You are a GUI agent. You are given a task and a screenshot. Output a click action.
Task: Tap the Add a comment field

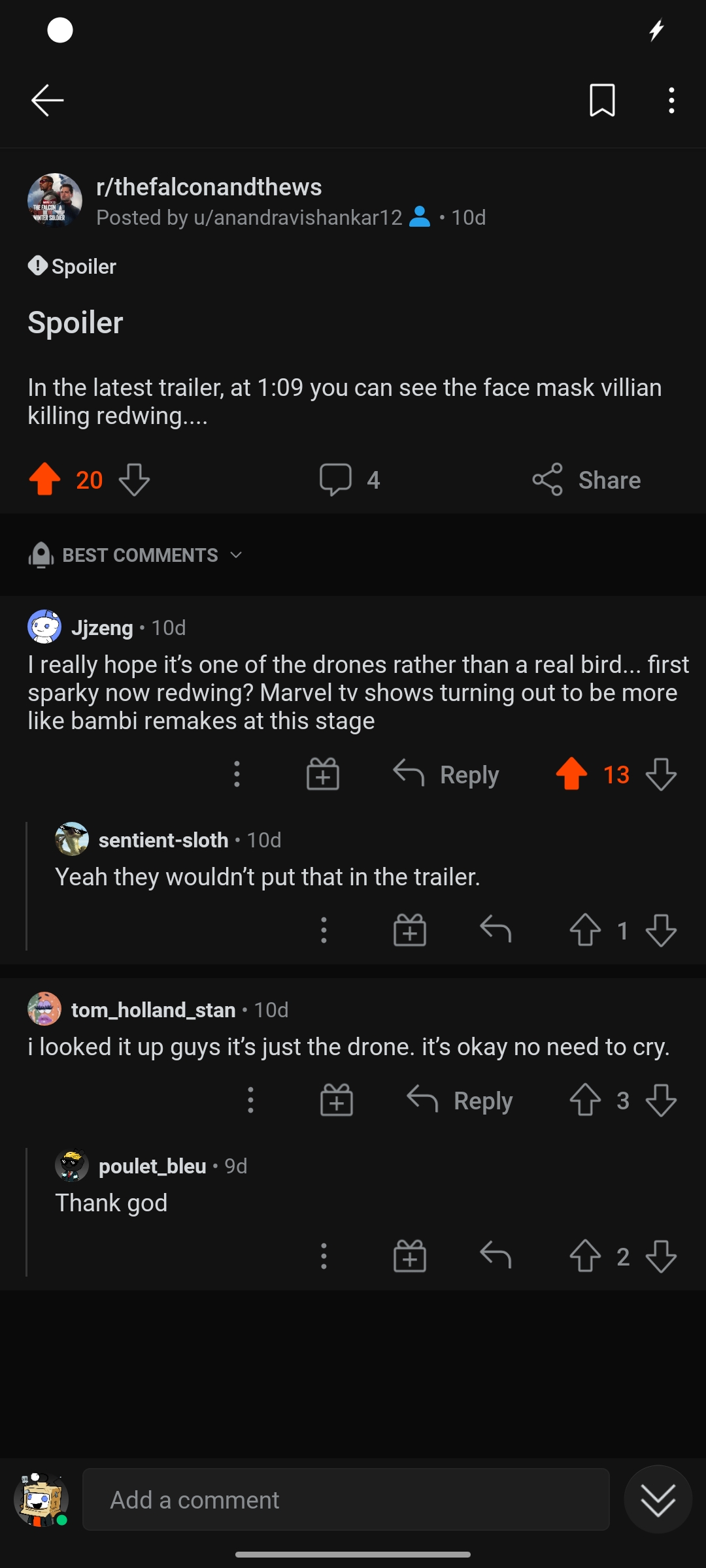coord(346,1499)
